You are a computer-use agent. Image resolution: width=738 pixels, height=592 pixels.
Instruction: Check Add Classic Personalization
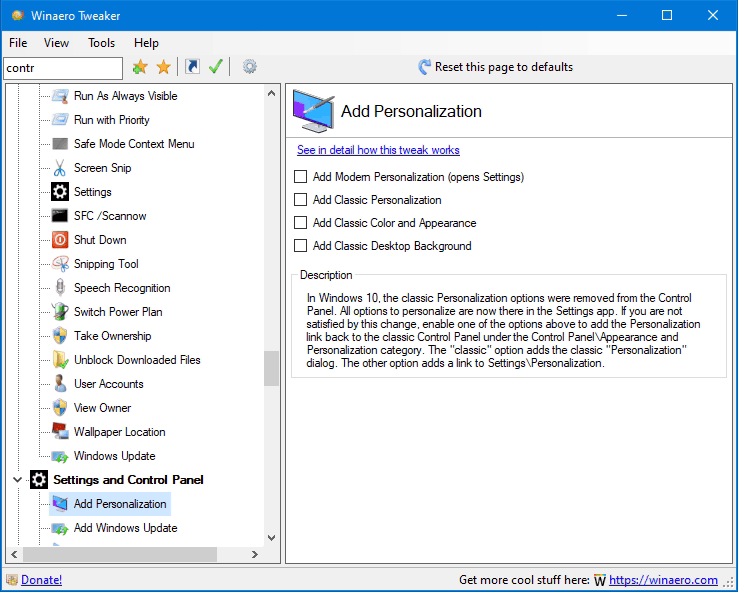[x=300, y=200]
